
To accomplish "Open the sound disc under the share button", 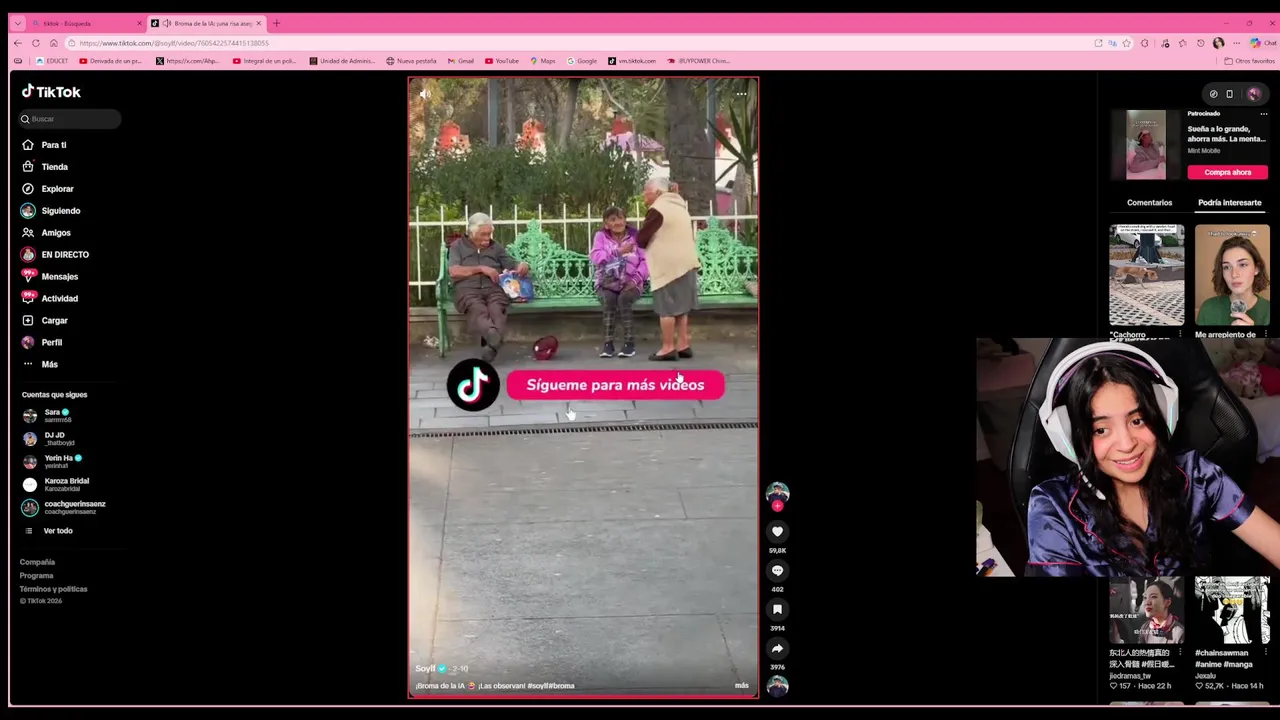I will coord(777,686).
